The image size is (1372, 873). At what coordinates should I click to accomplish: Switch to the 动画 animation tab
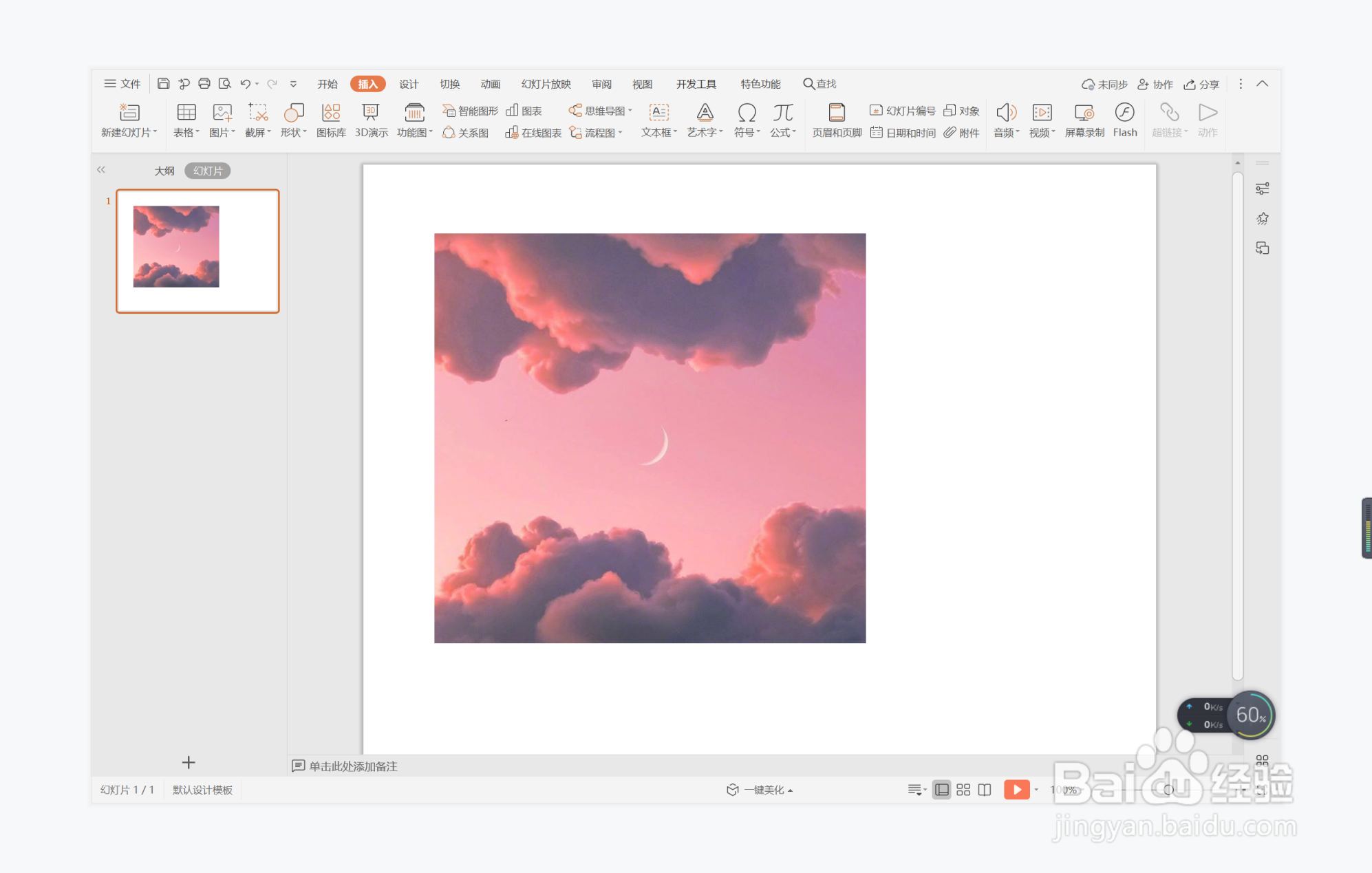pyautogui.click(x=490, y=84)
